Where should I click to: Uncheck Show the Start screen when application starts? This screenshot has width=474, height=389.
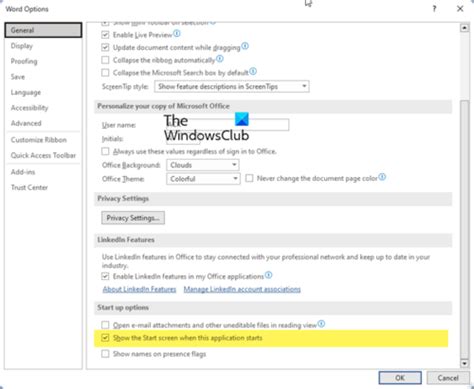pos(105,338)
